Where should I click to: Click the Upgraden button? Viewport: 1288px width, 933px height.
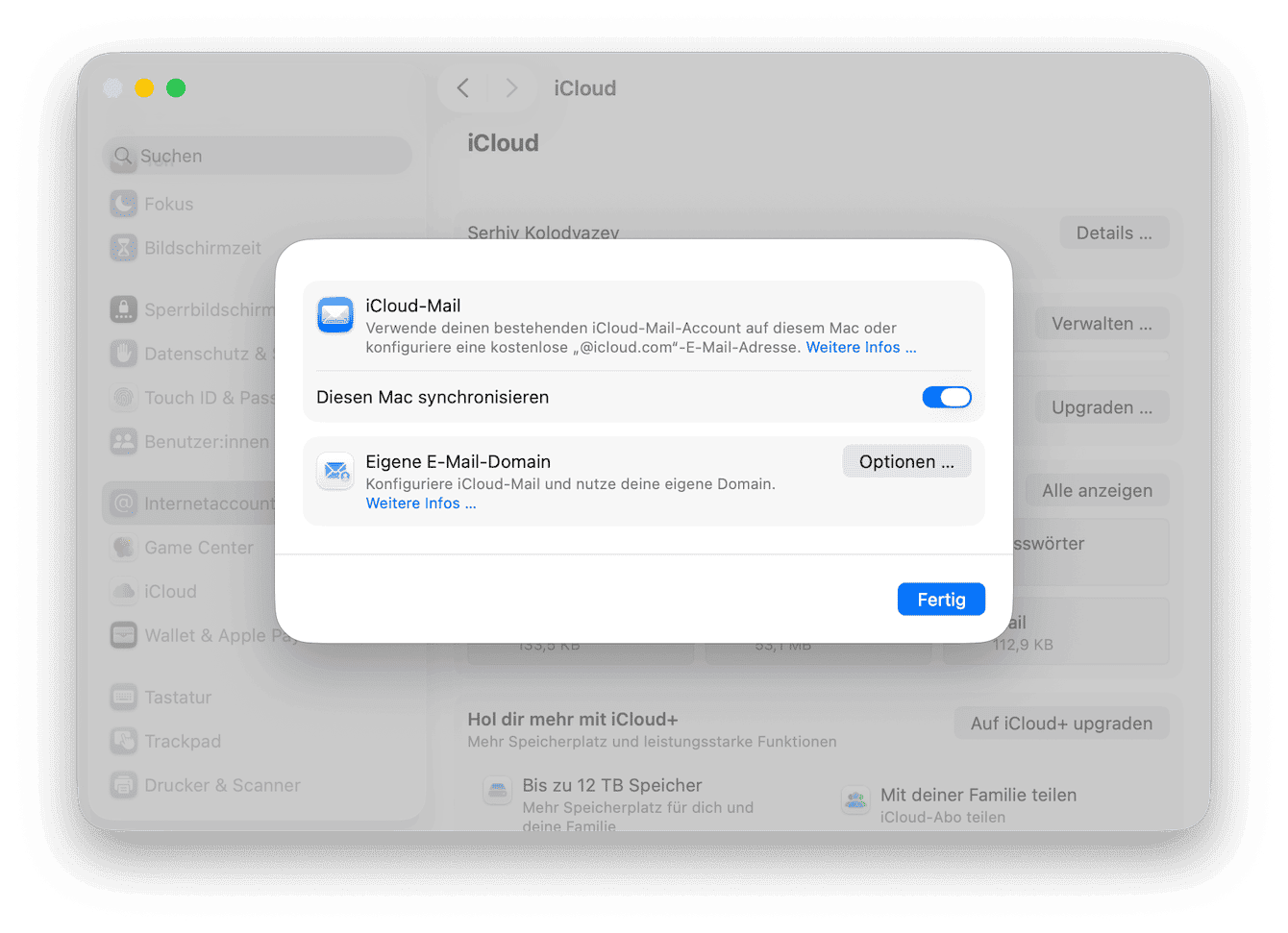click(1102, 407)
